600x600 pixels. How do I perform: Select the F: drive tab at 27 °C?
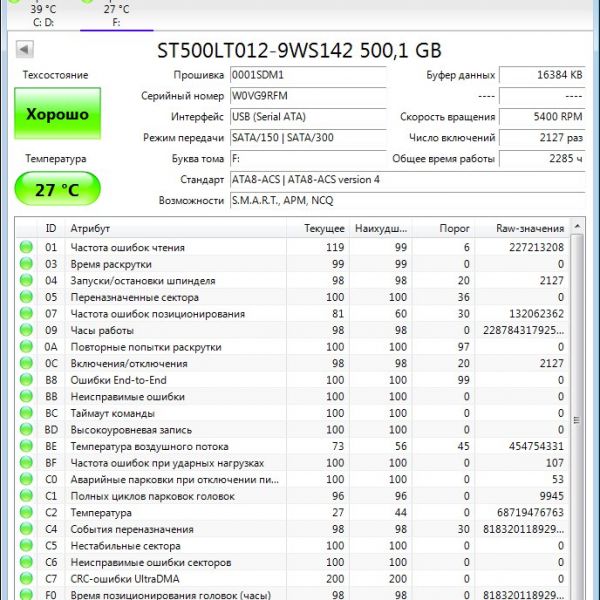(116, 14)
